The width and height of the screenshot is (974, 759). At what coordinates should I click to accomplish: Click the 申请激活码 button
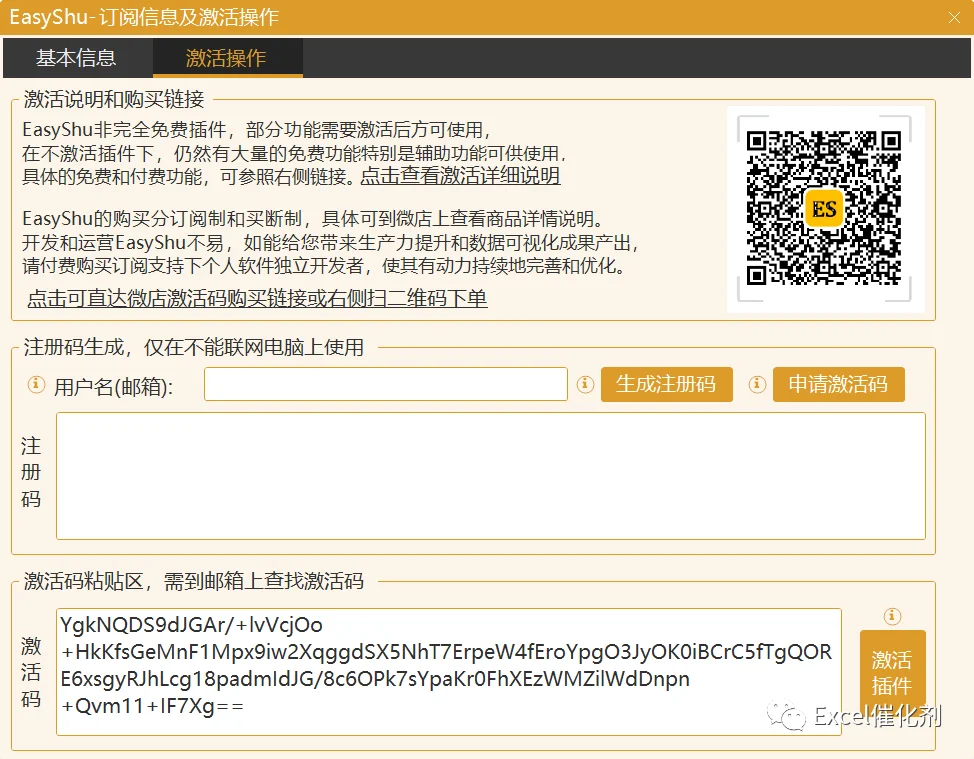[839, 384]
